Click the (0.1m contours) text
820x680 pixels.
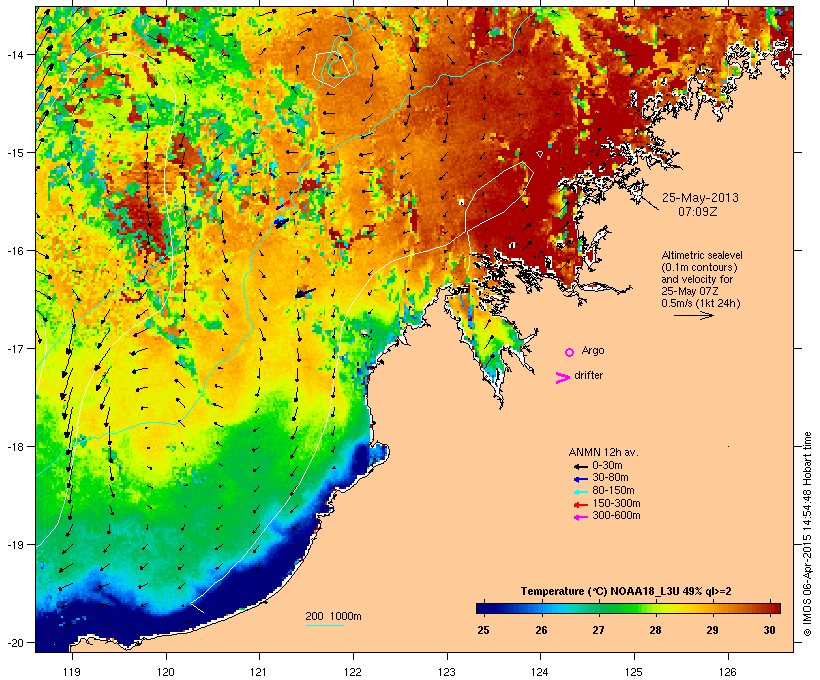click(699, 267)
